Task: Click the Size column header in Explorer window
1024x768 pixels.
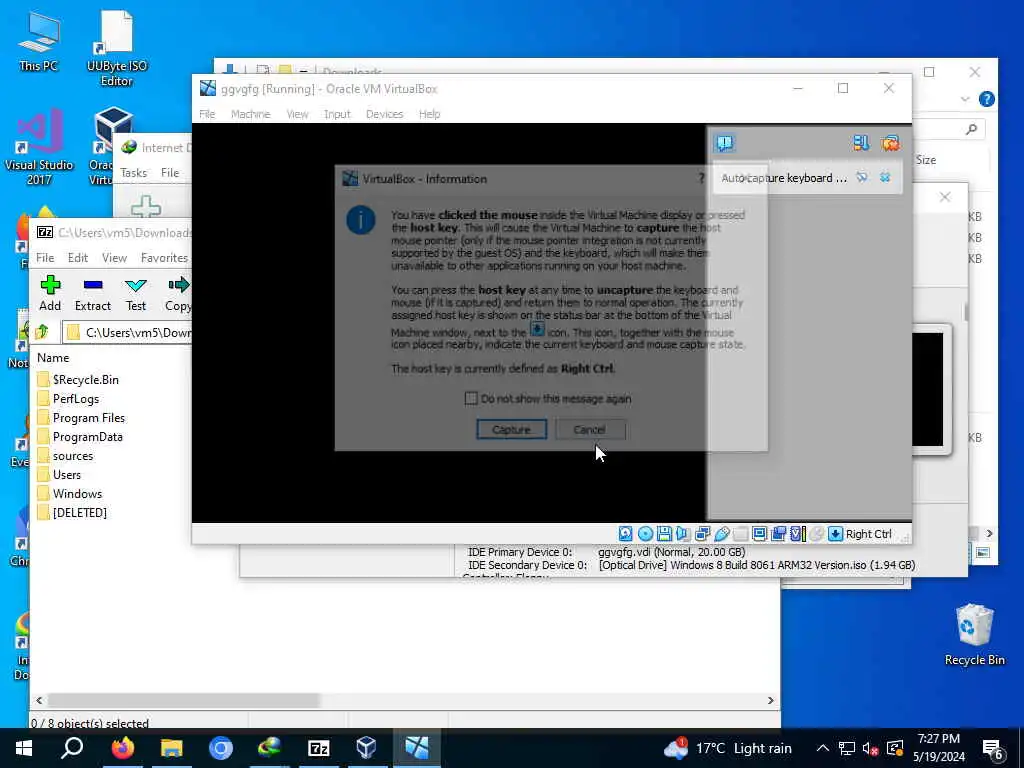Action: tap(925, 160)
